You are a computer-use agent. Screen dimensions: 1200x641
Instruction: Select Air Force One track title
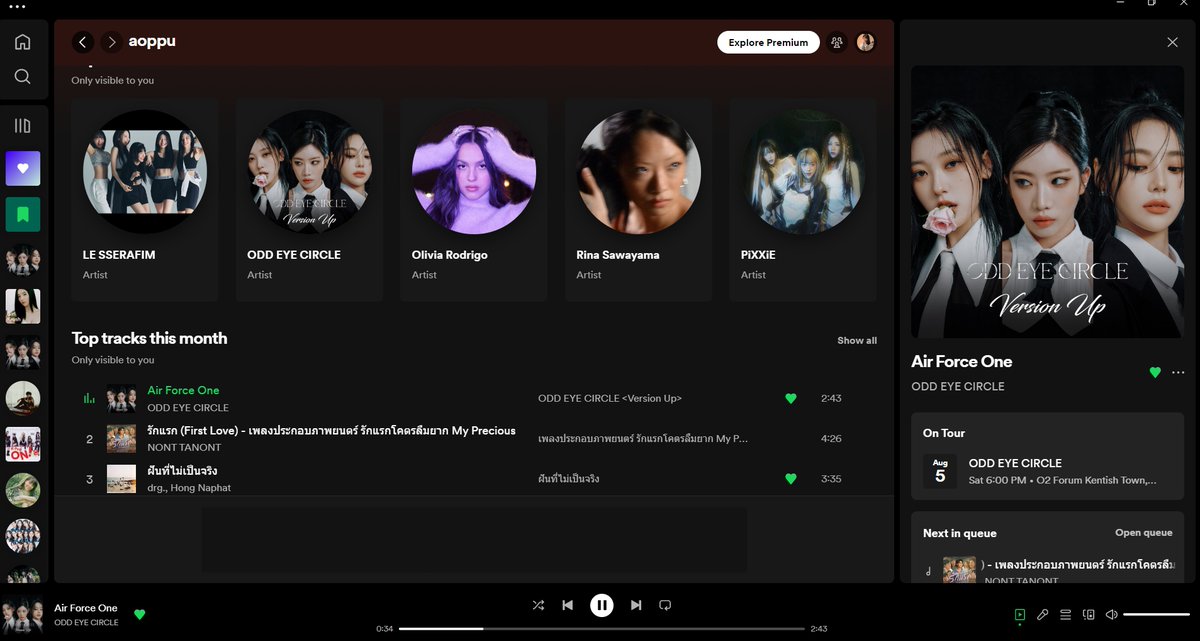pos(183,390)
